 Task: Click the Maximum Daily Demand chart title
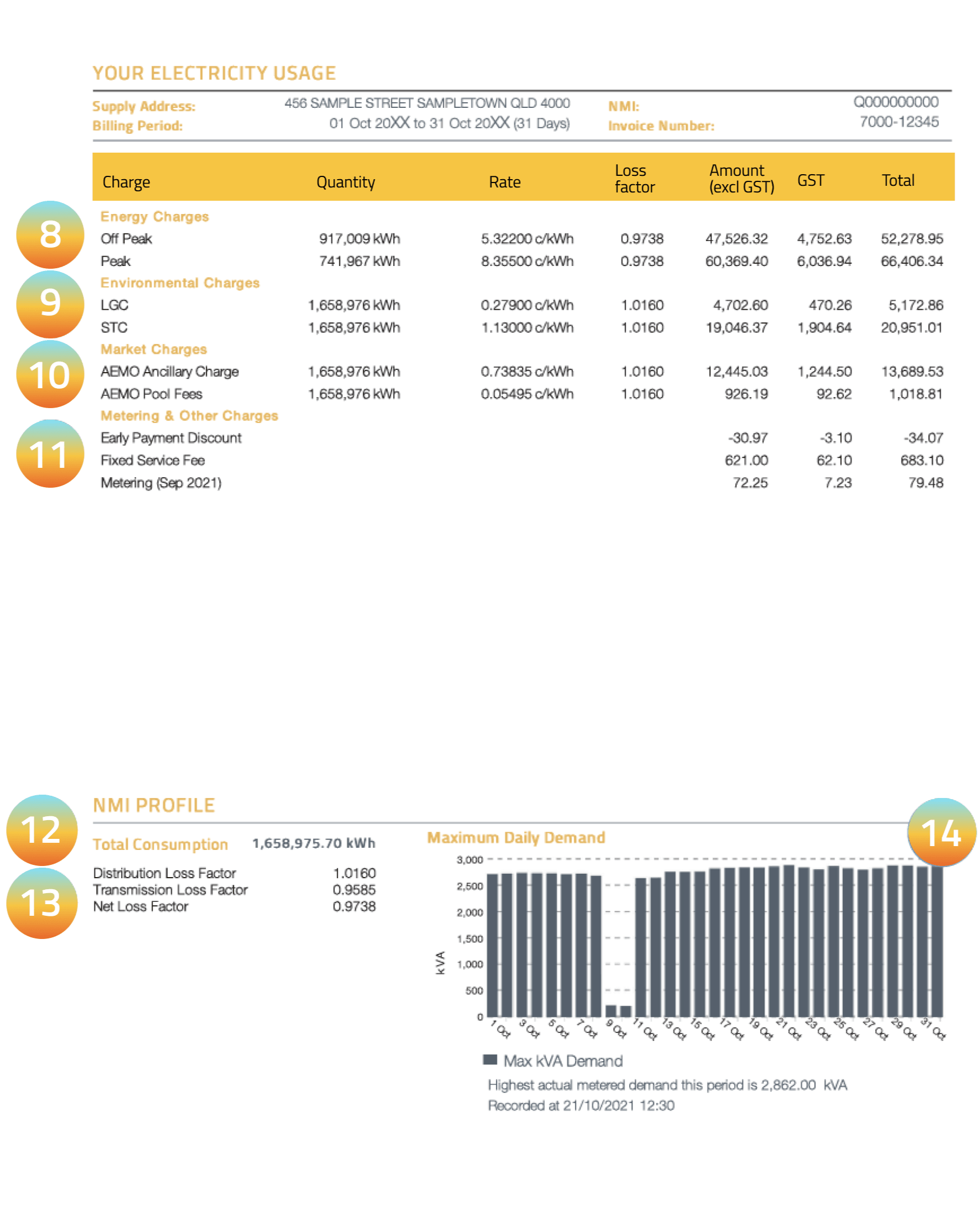click(516, 838)
